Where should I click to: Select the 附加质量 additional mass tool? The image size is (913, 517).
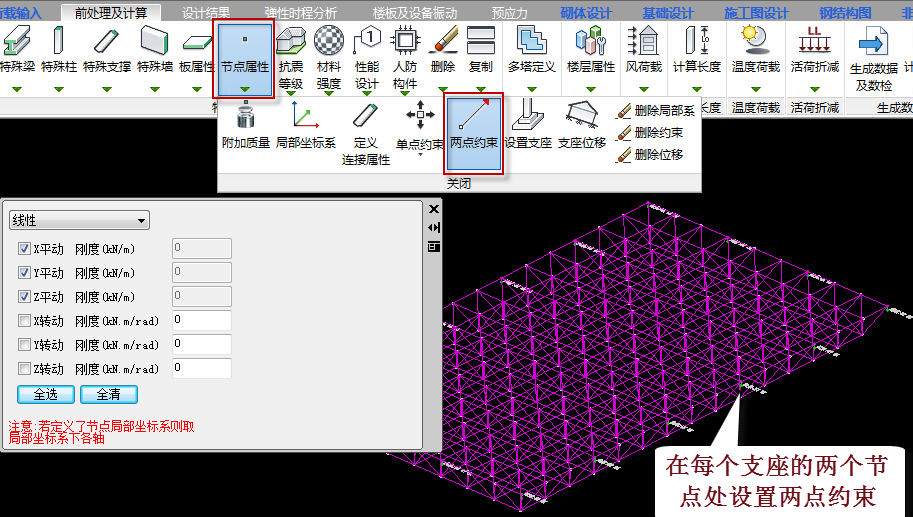(246, 125)
